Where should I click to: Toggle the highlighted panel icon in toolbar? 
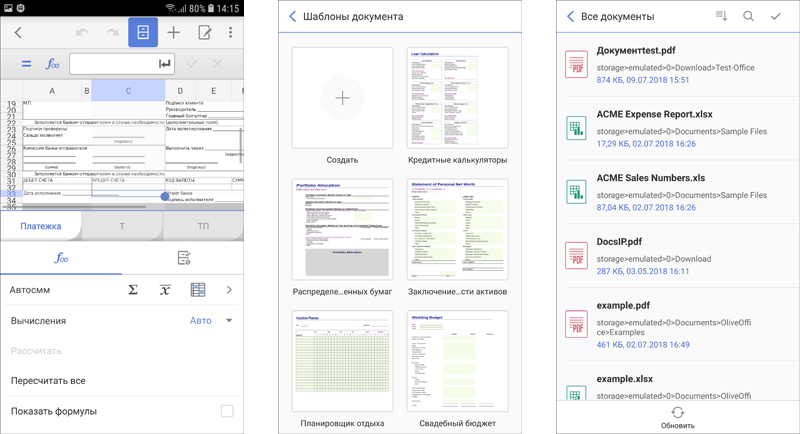click(x=143, y=32)
